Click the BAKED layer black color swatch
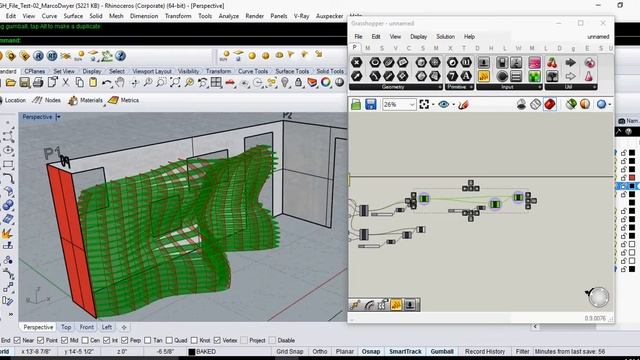The image size is (640, 360). 191,351
